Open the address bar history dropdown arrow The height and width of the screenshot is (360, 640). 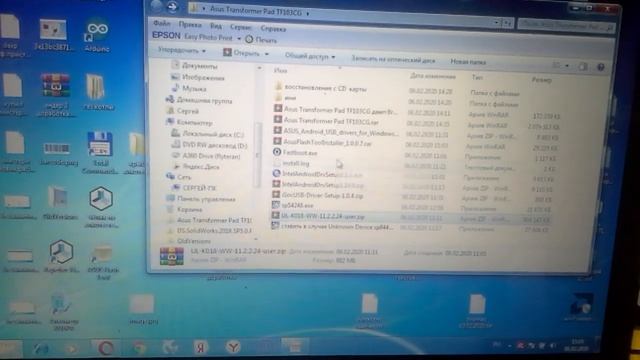coord(496,22)
